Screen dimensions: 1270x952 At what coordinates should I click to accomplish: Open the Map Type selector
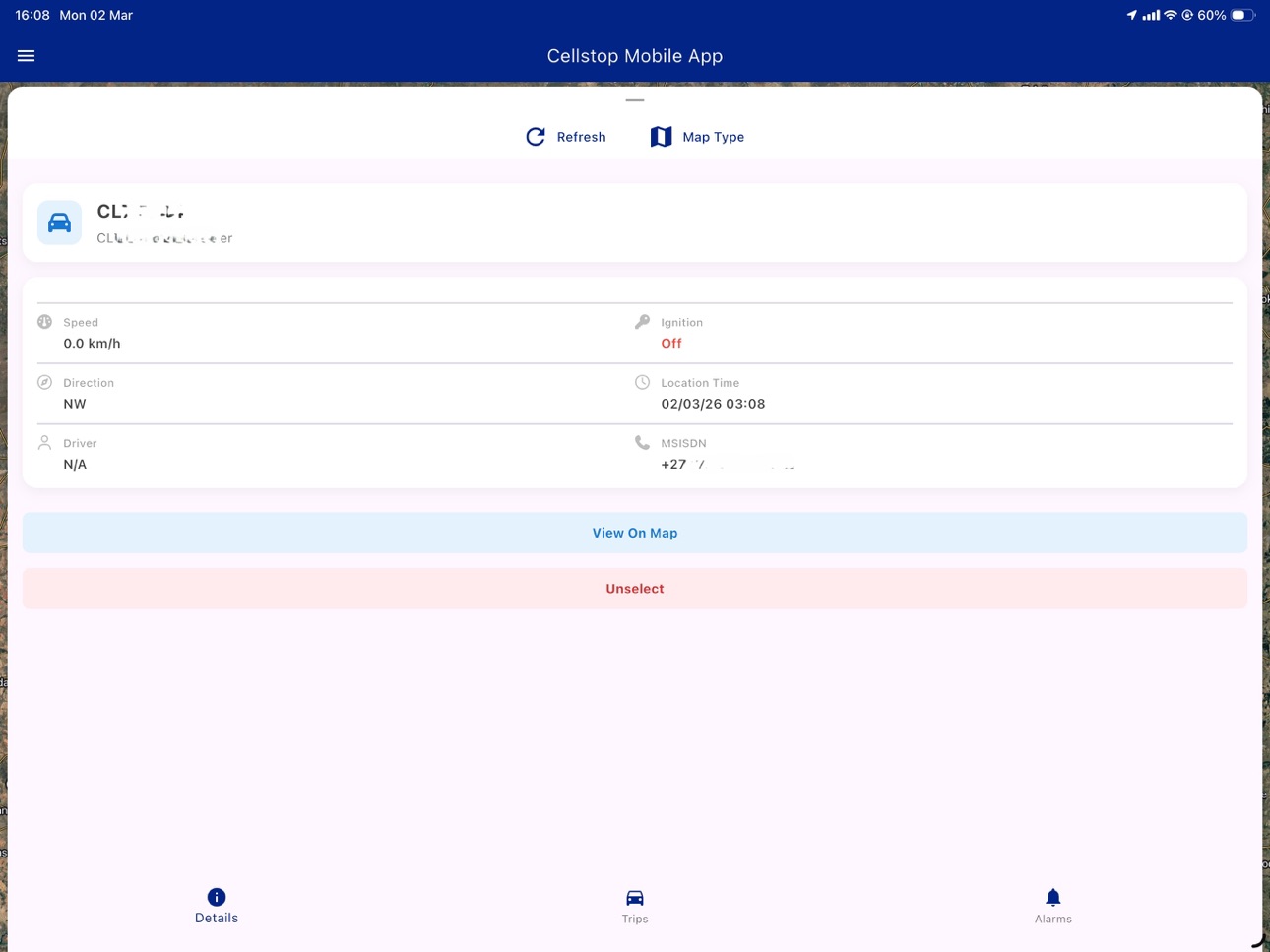(697, 137)
